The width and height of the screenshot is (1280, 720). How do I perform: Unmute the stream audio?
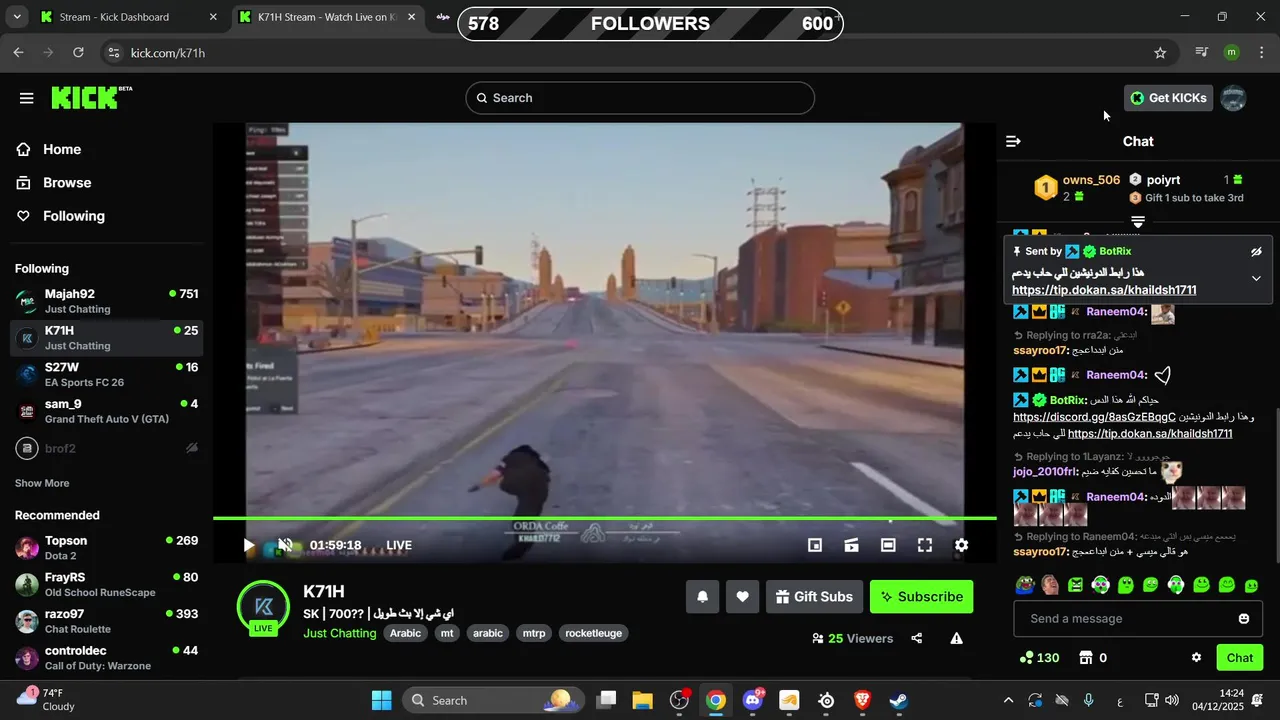285,545
